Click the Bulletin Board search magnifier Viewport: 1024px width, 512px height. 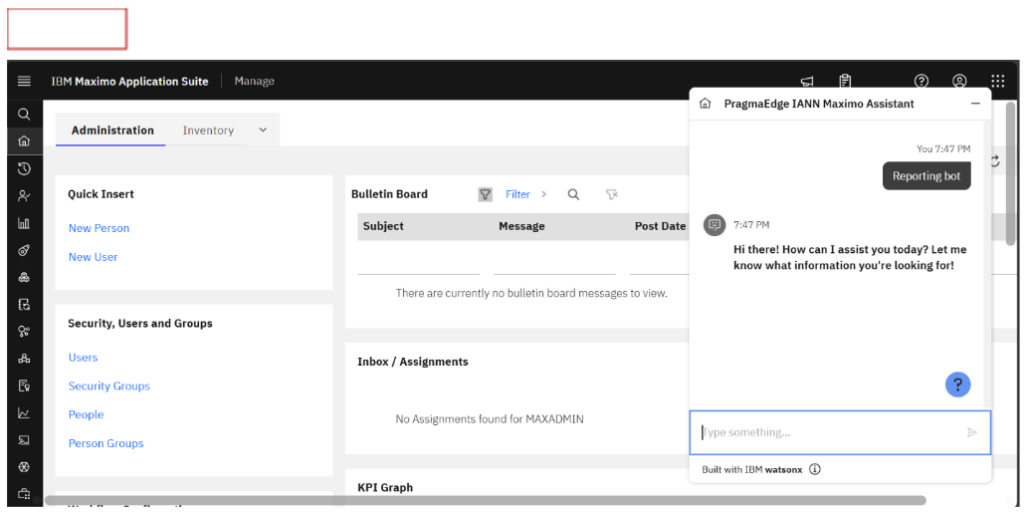[x=573, y=194]
